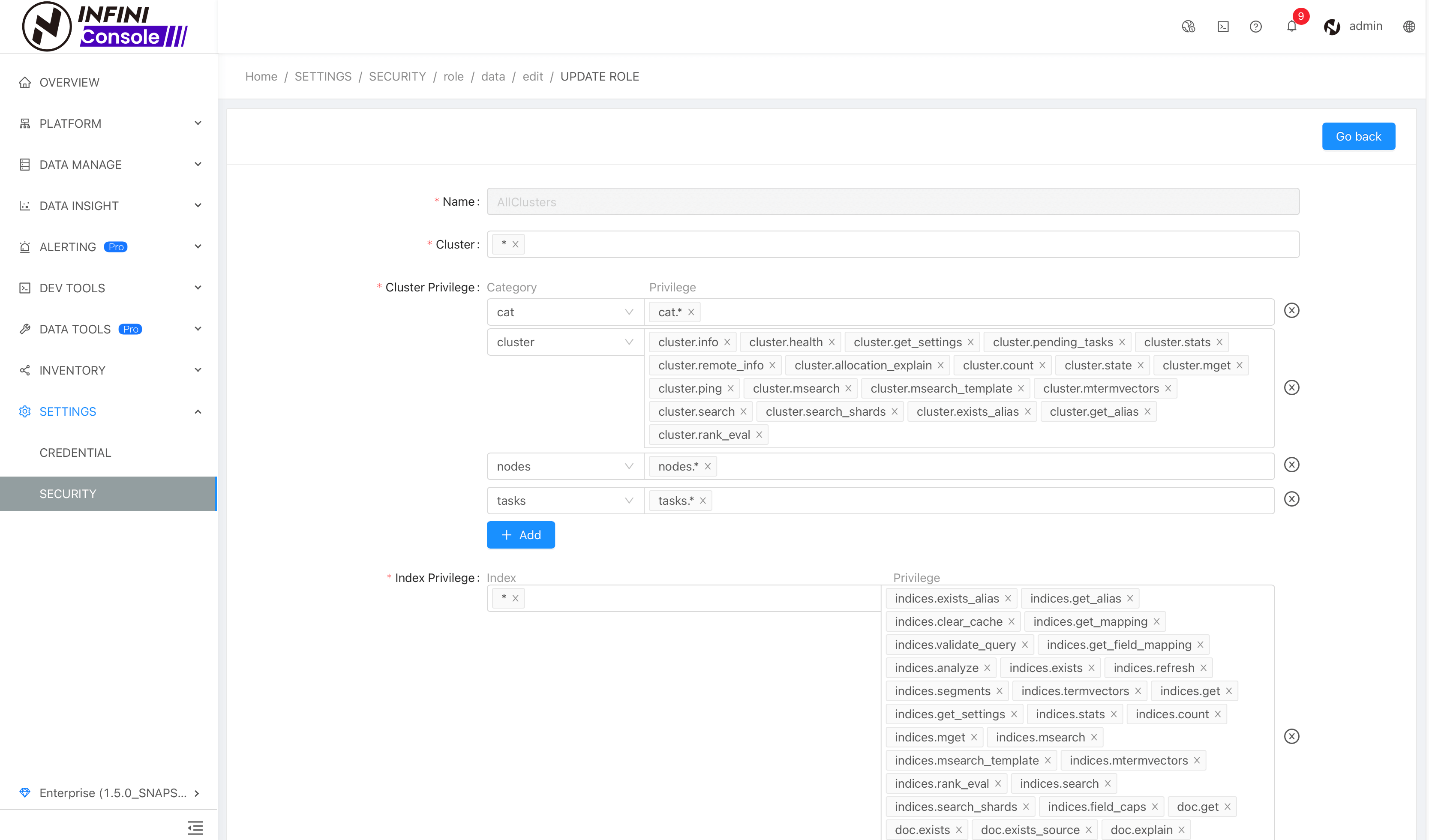Add a new cluster privilege row

pyautogui.click(x=521, y=535)
